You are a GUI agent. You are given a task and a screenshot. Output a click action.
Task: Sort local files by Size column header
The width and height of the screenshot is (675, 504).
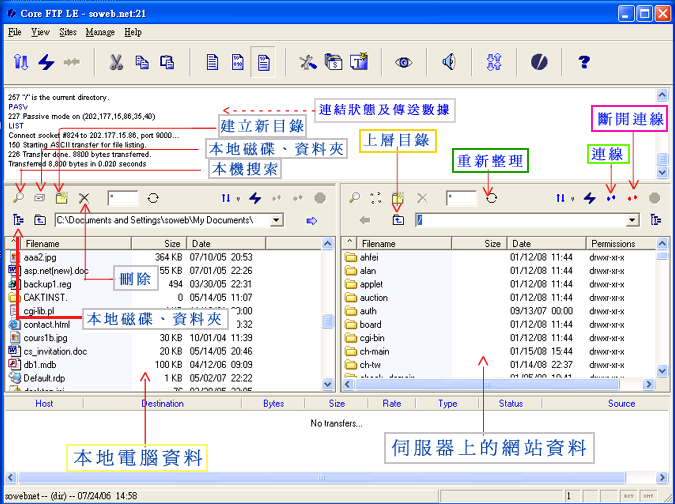[172, 243]
